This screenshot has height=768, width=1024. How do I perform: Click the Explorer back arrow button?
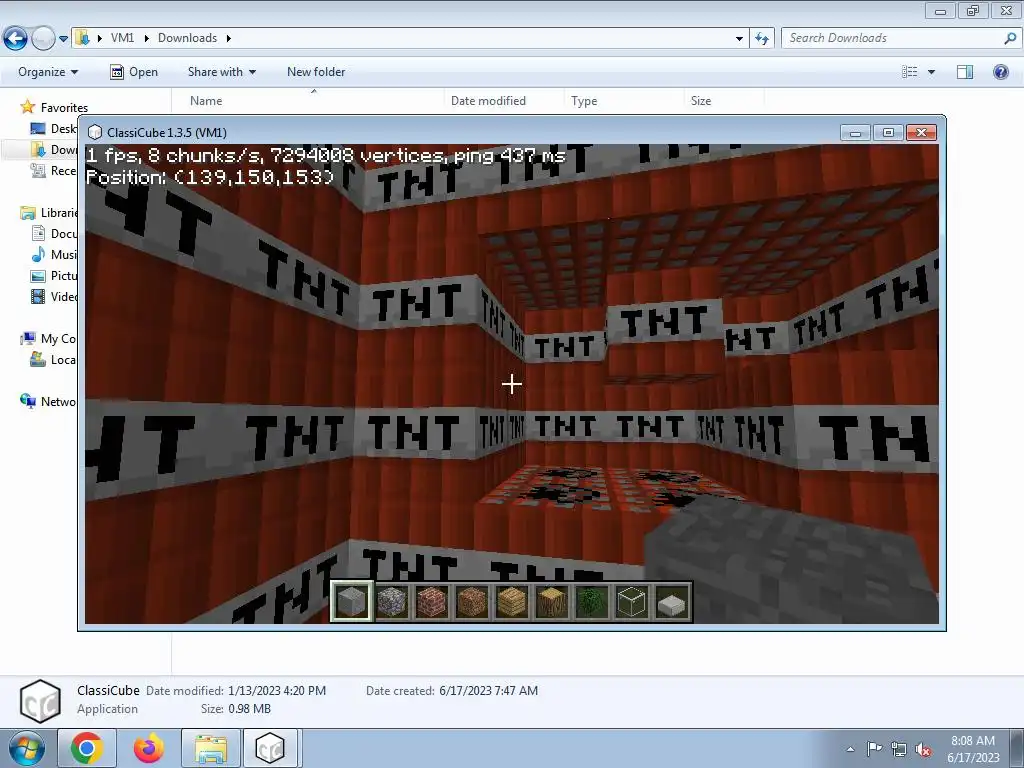click(15, 39)
